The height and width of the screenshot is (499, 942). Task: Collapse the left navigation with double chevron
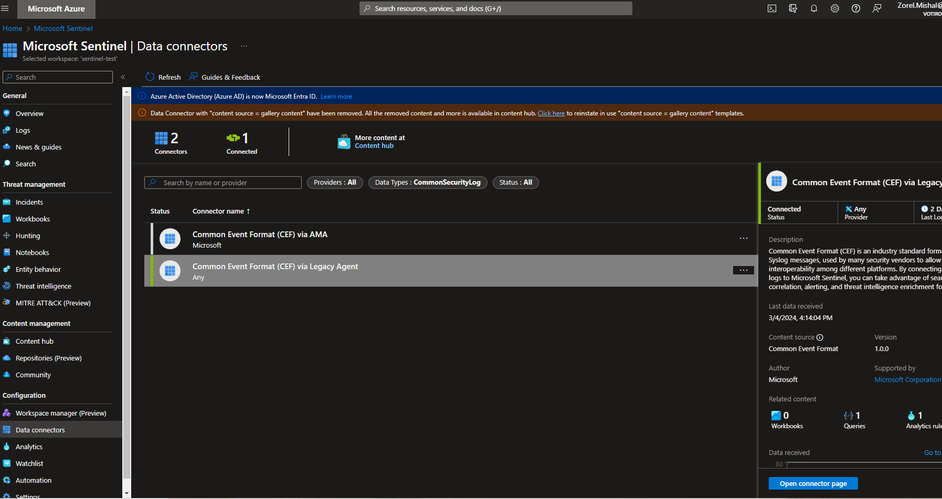click(123, 77)
